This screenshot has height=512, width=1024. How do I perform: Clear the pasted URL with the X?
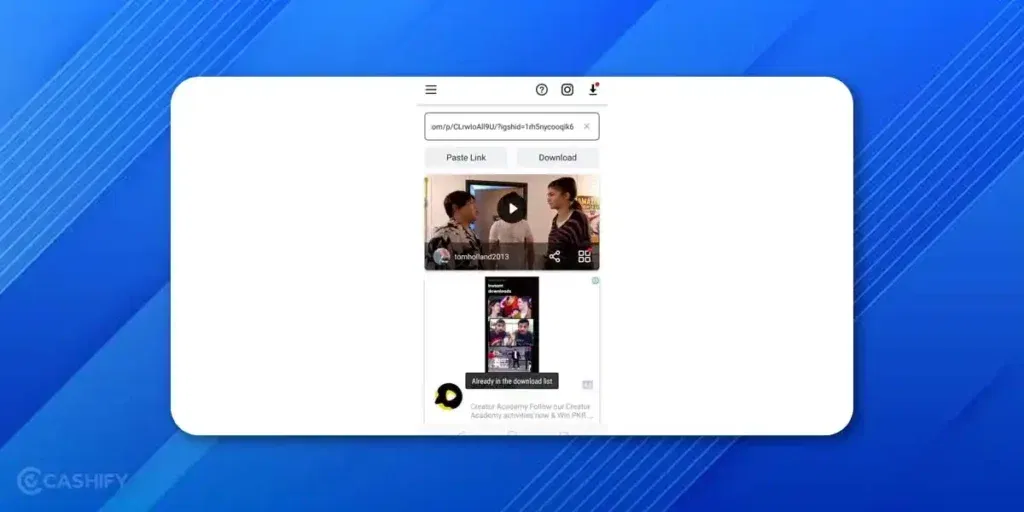586,127
